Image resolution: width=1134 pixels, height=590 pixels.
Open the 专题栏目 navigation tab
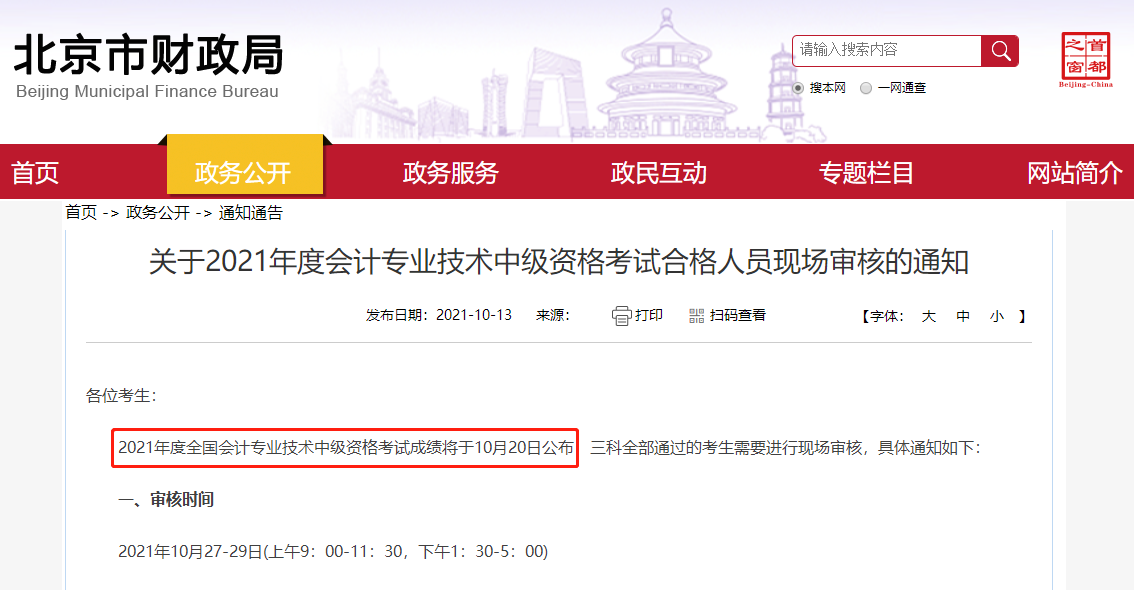[866, 172]
